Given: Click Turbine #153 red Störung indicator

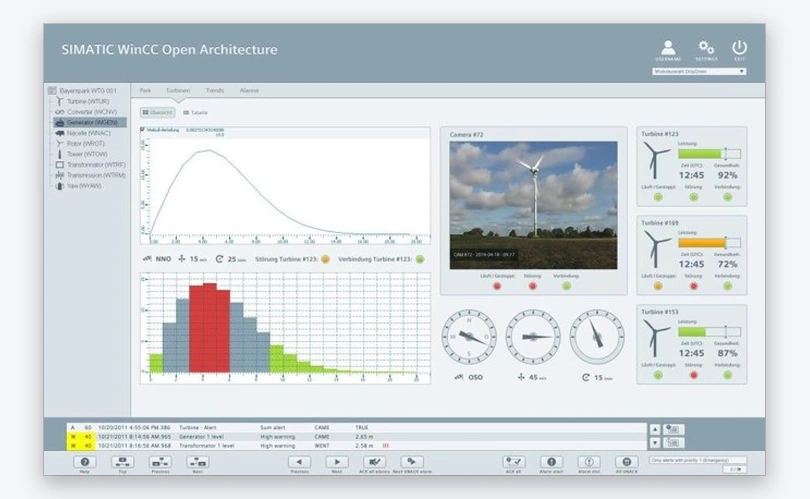Looking at the screenshot, I should click(x=694, y=375).
